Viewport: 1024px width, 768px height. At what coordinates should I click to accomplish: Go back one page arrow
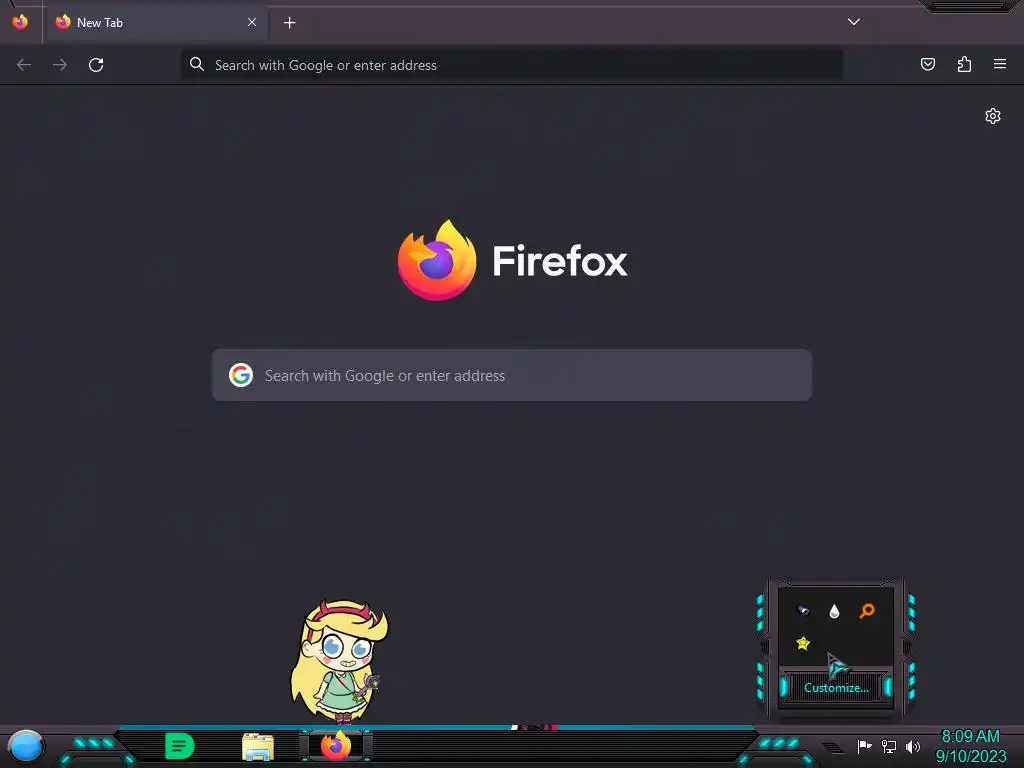(24, 65)
